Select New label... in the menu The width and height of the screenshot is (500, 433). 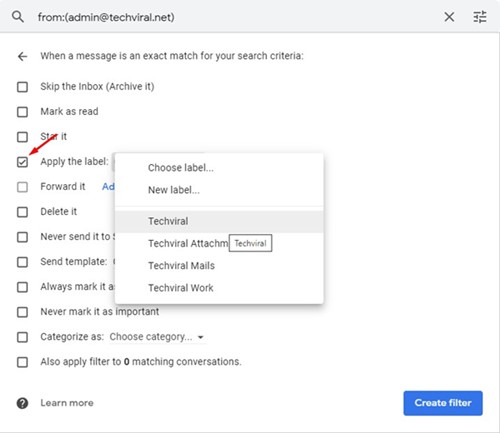[x=219, y=190]
